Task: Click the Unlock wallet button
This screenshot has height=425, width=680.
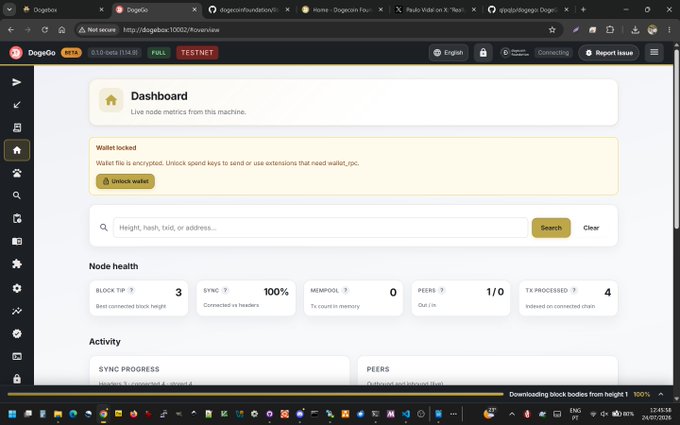Action: pos(125,181)
